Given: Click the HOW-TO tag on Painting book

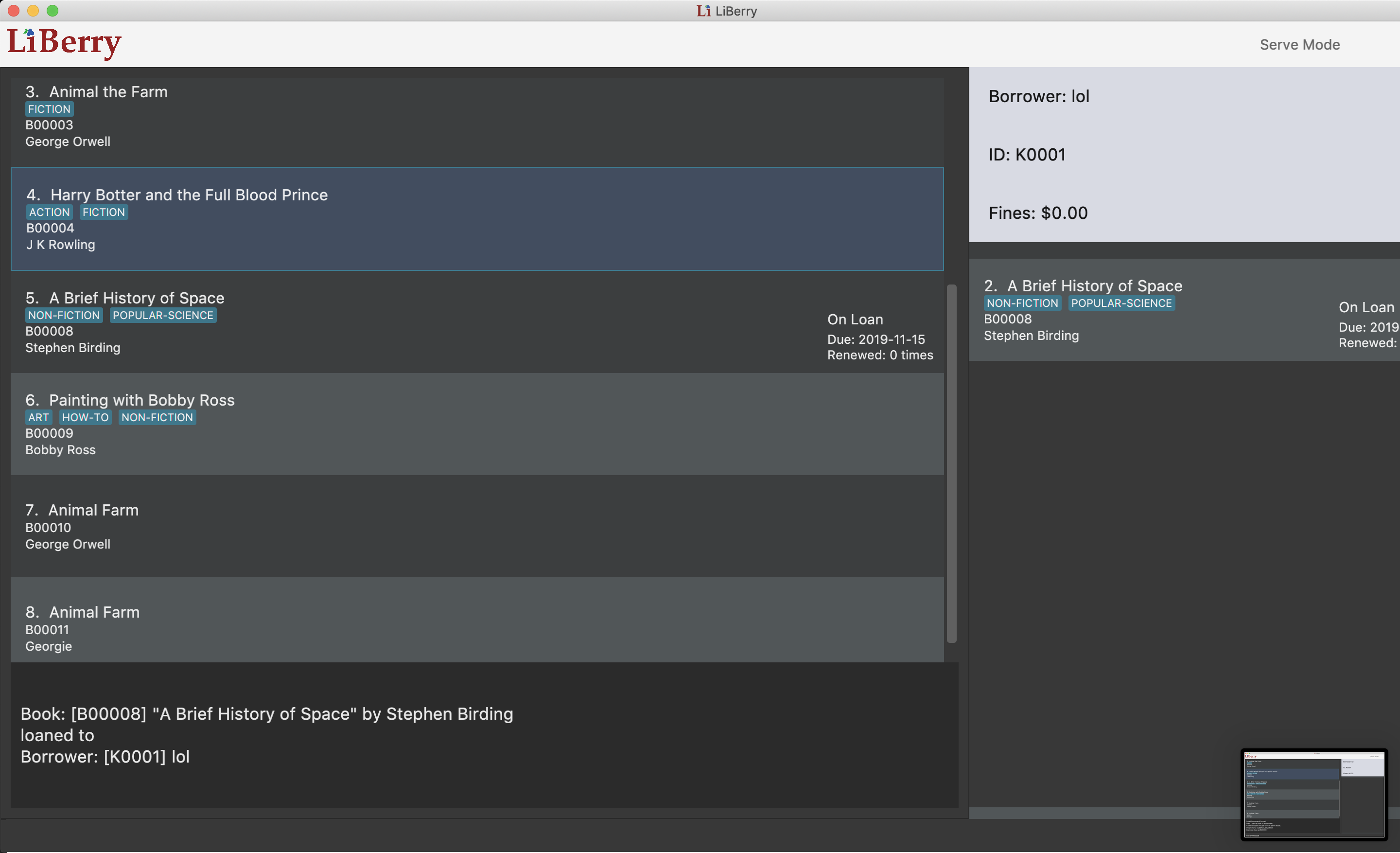Looking at the screenshot, I should click(x=85, y=418).
